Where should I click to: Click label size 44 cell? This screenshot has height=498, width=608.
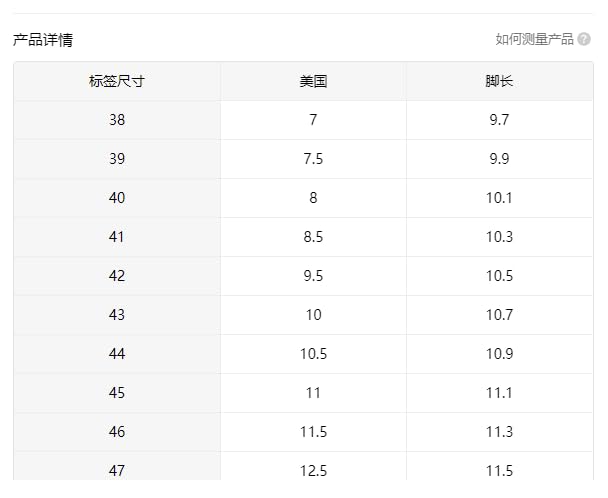click(117, 354)
